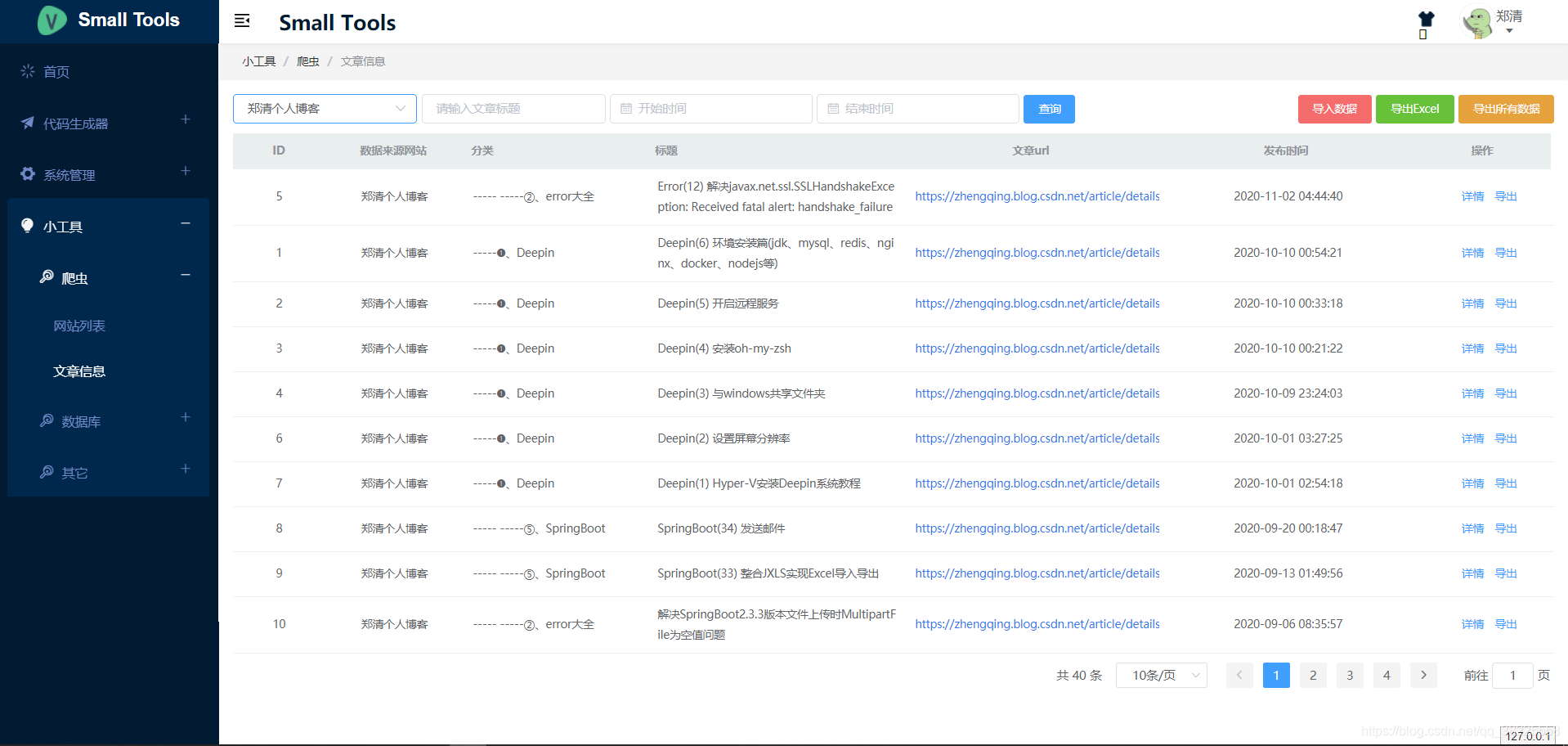Image resolution: width=1568 pixels, height=746 pixels.
Task: Click the search icon beside 其它
Action: click(x=47, y=472)
